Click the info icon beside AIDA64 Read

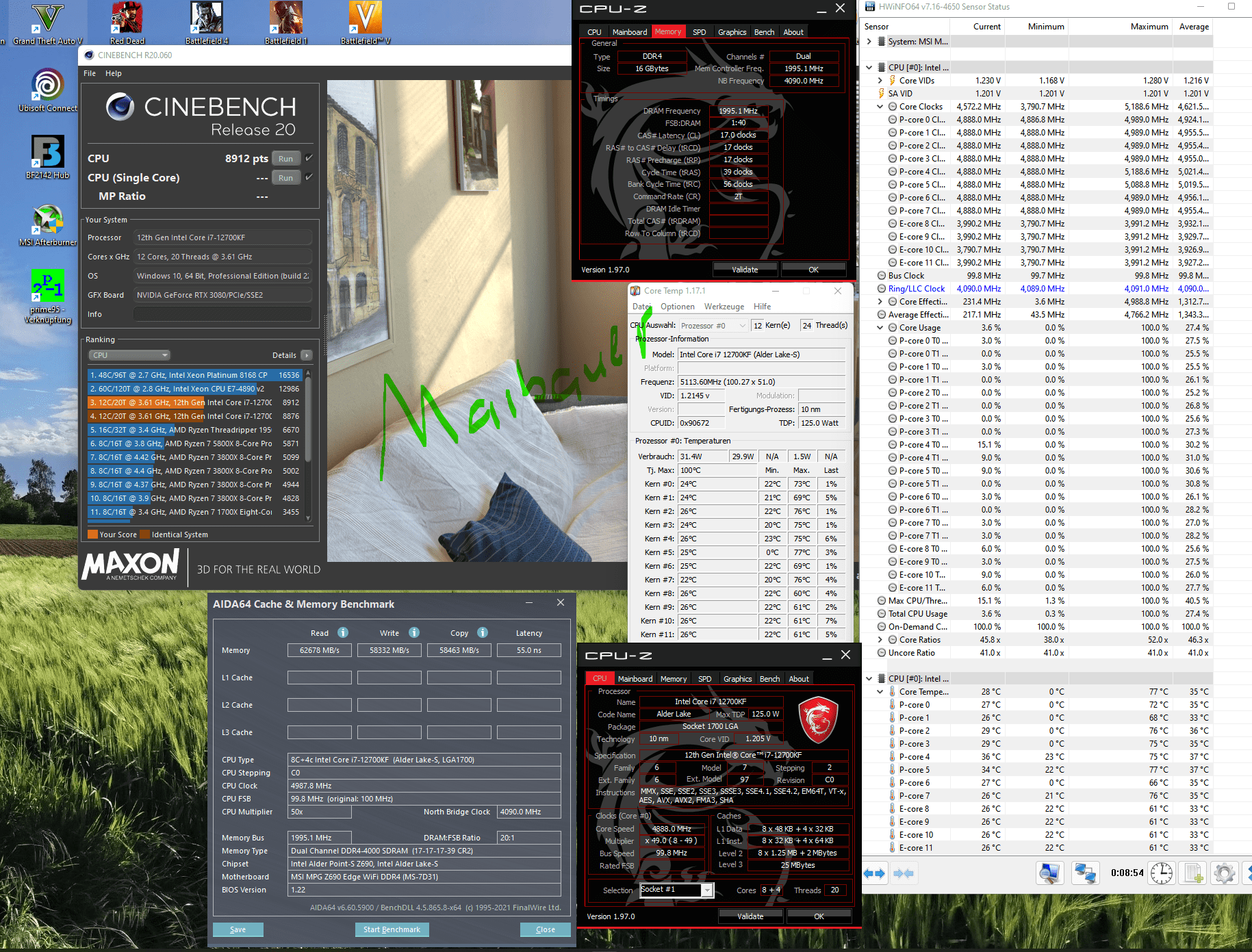pos(343,632)
